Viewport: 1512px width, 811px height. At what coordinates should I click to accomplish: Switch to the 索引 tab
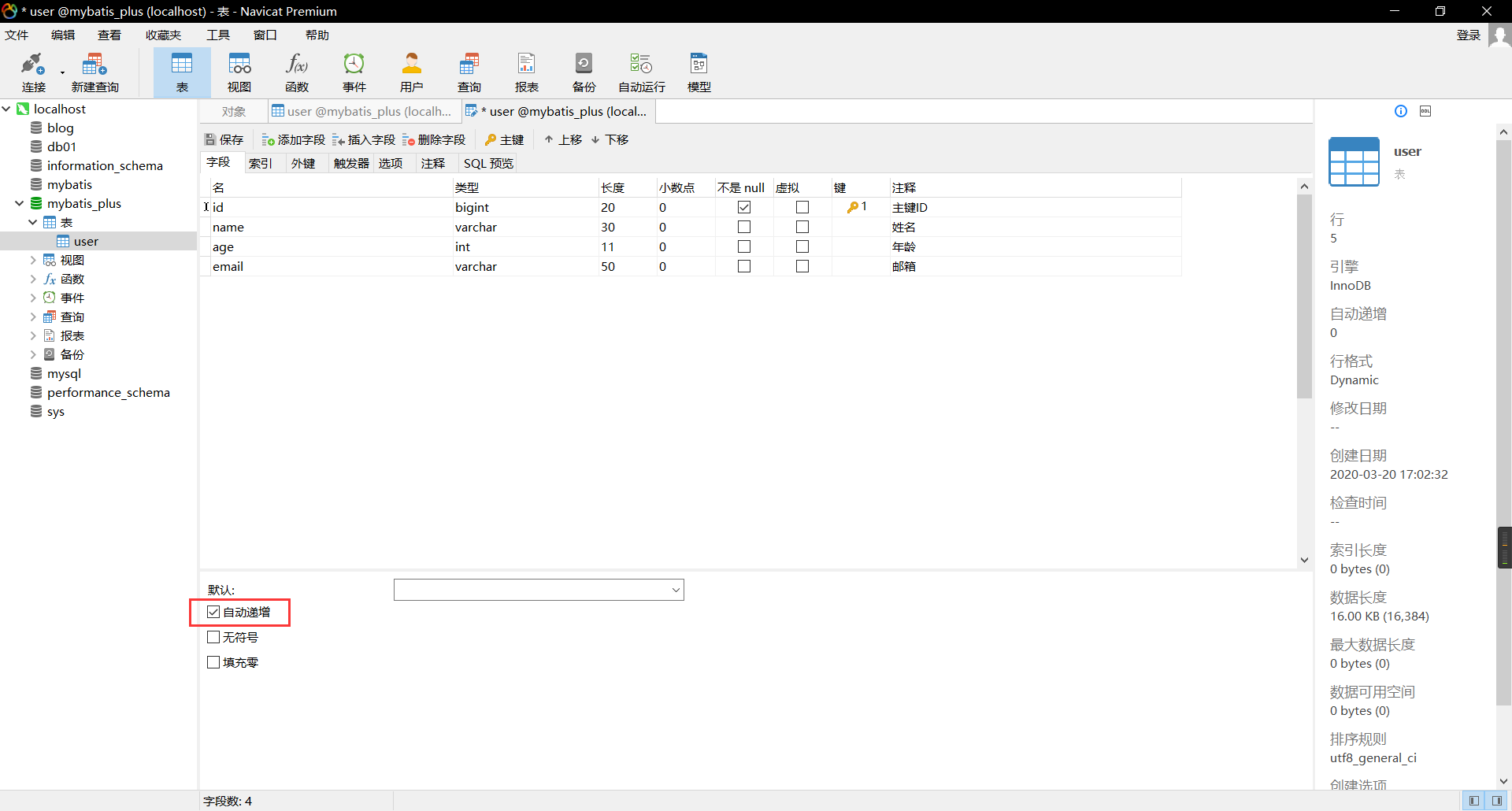click(261, 163)
